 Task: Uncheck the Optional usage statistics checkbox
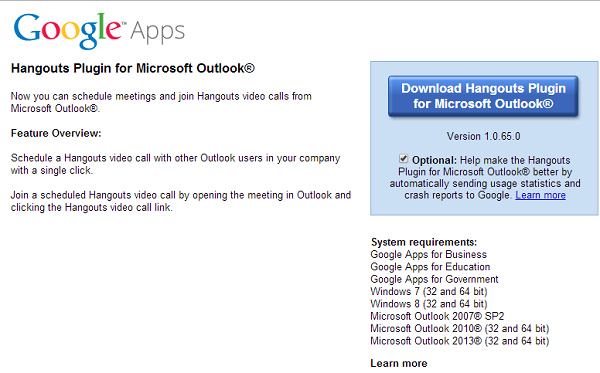point(403,158)
